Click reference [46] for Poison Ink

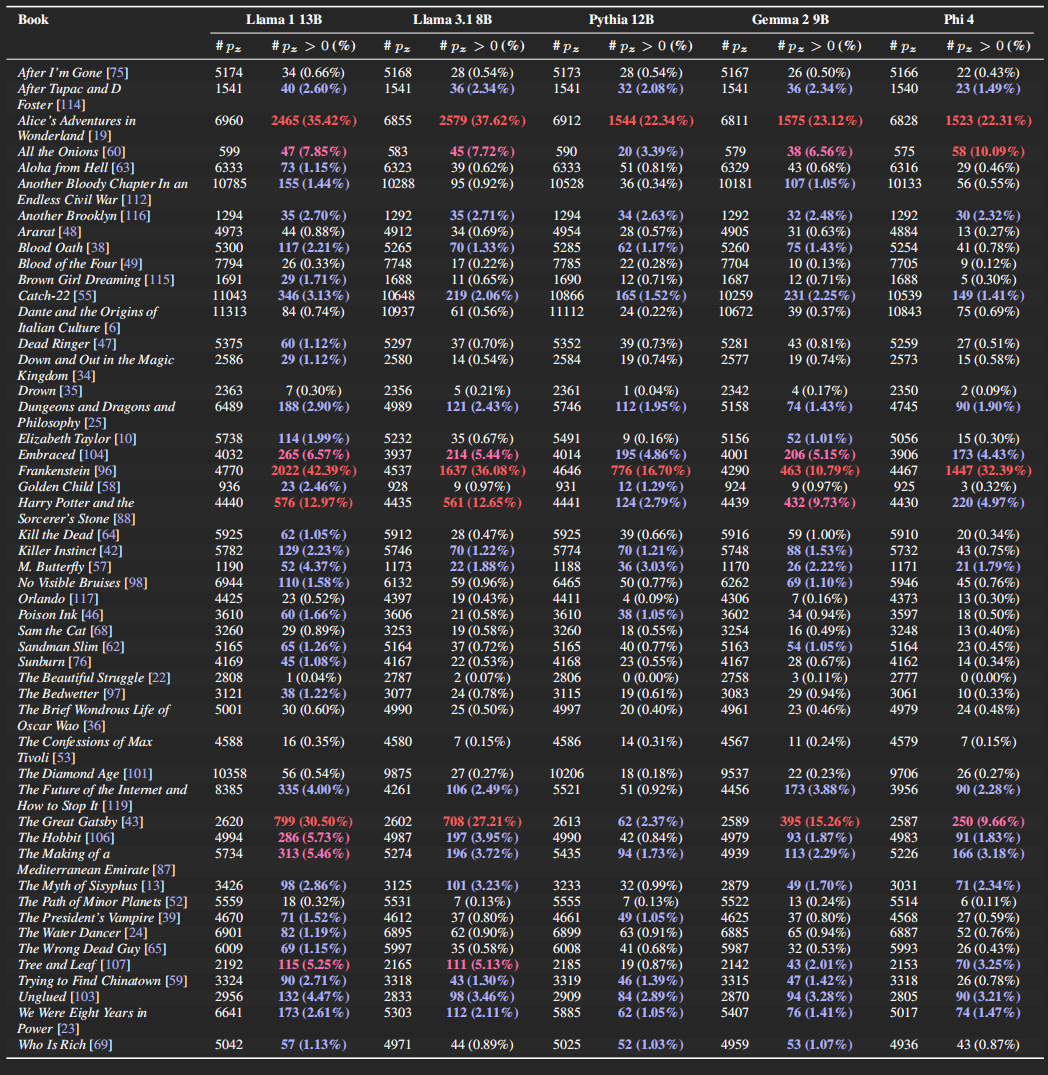(x=93, y=615)
